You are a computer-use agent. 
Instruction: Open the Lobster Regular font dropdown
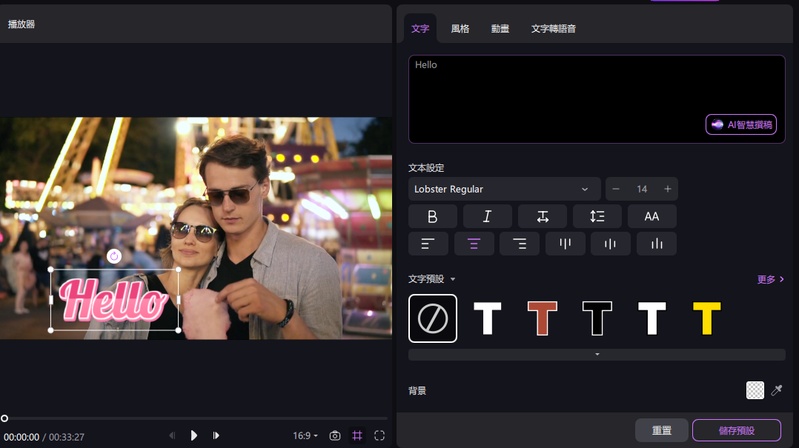pyautogui.click(x=504, y=189)
